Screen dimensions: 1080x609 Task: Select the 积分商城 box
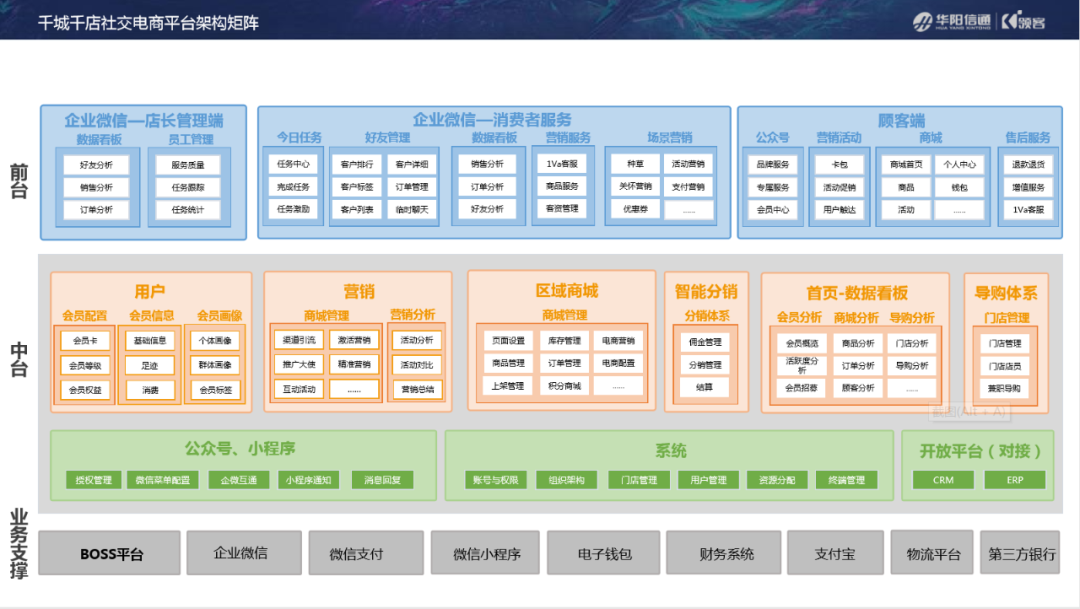[564, 386]
